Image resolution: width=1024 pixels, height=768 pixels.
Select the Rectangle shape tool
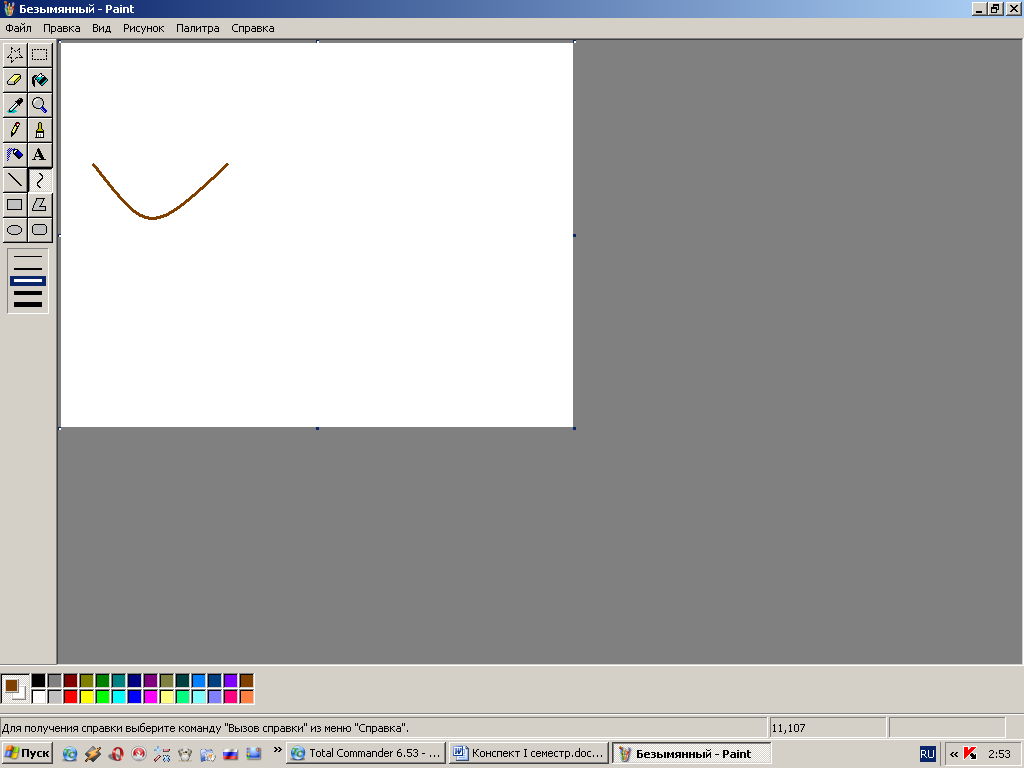(15, 204)
